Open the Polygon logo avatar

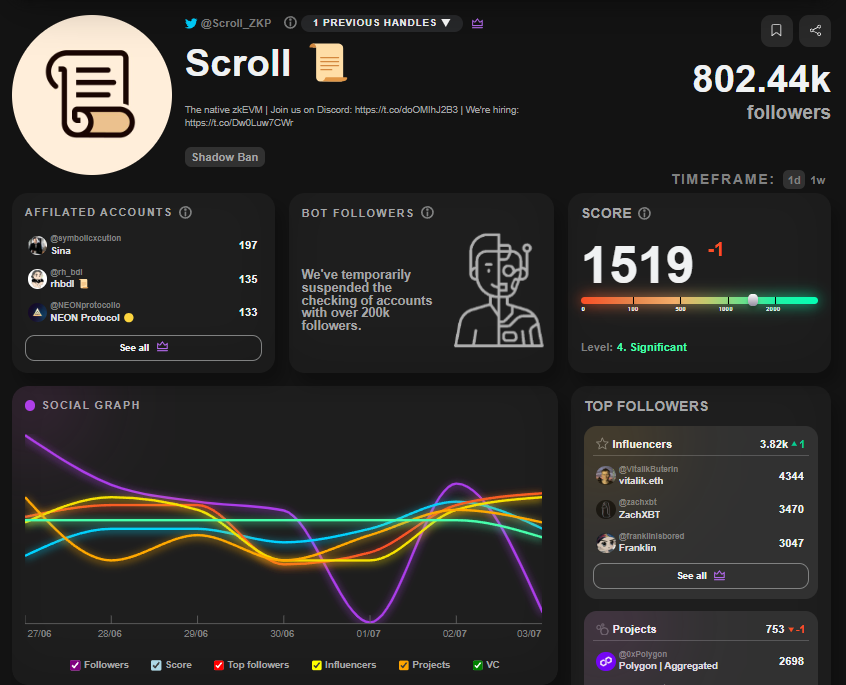[605, 661]
